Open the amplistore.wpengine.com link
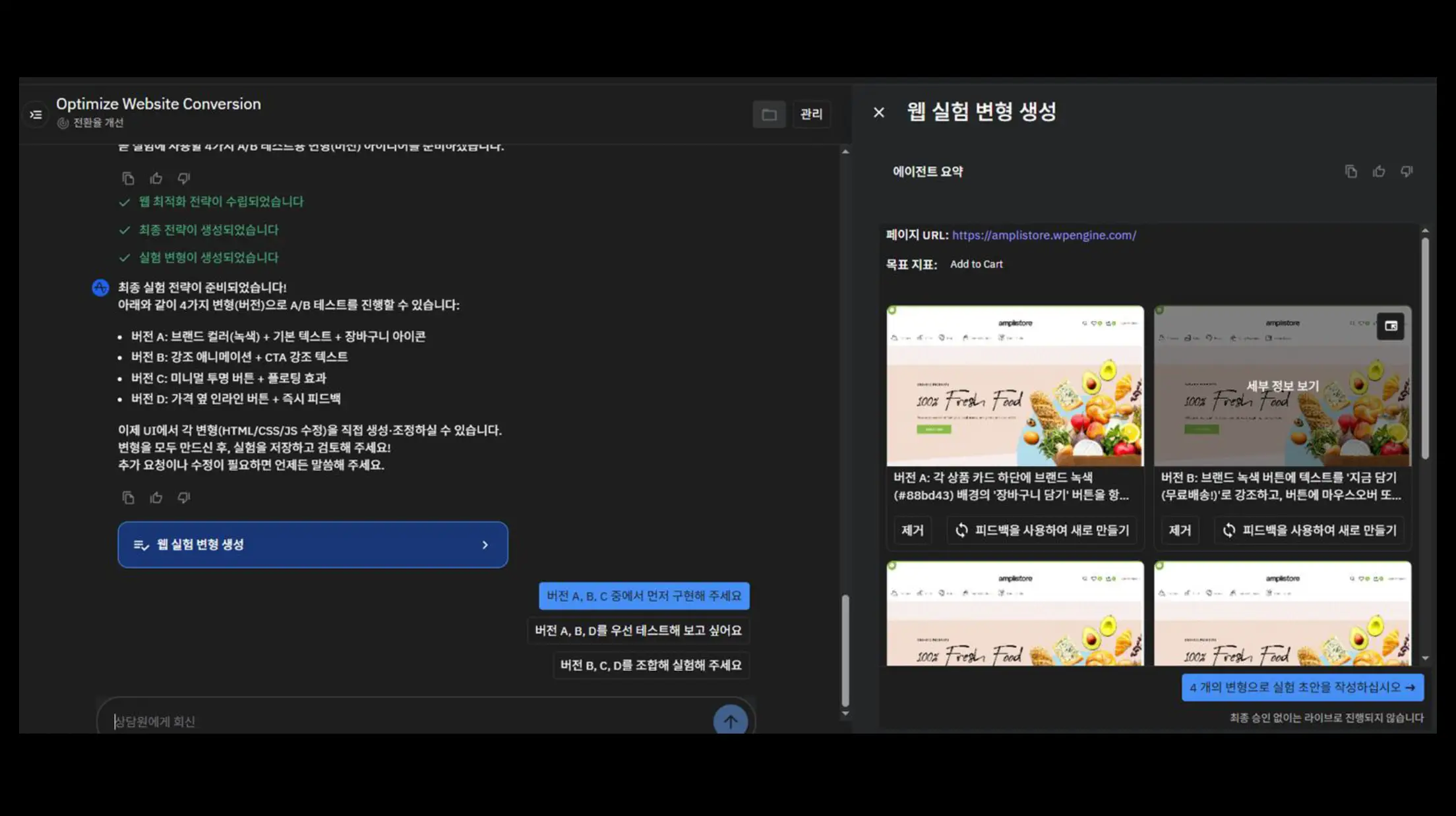 (x=1044, y=235)
